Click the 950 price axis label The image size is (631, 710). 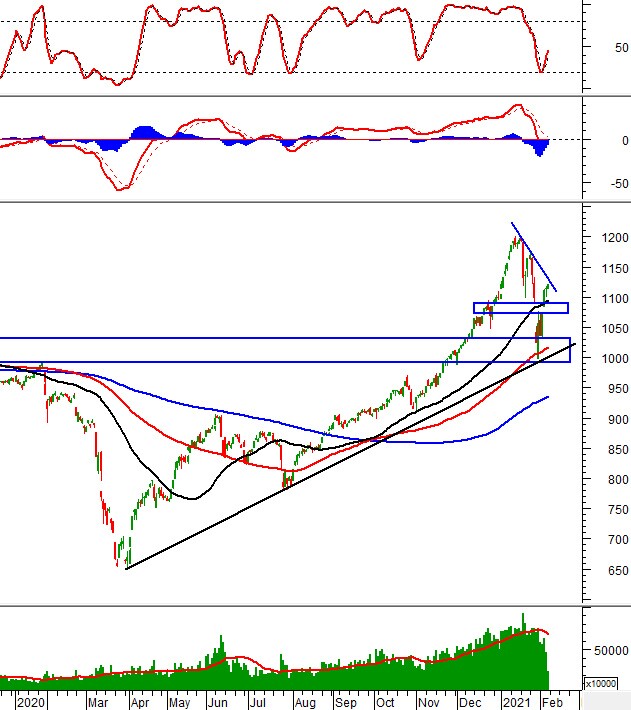(618, 389)
